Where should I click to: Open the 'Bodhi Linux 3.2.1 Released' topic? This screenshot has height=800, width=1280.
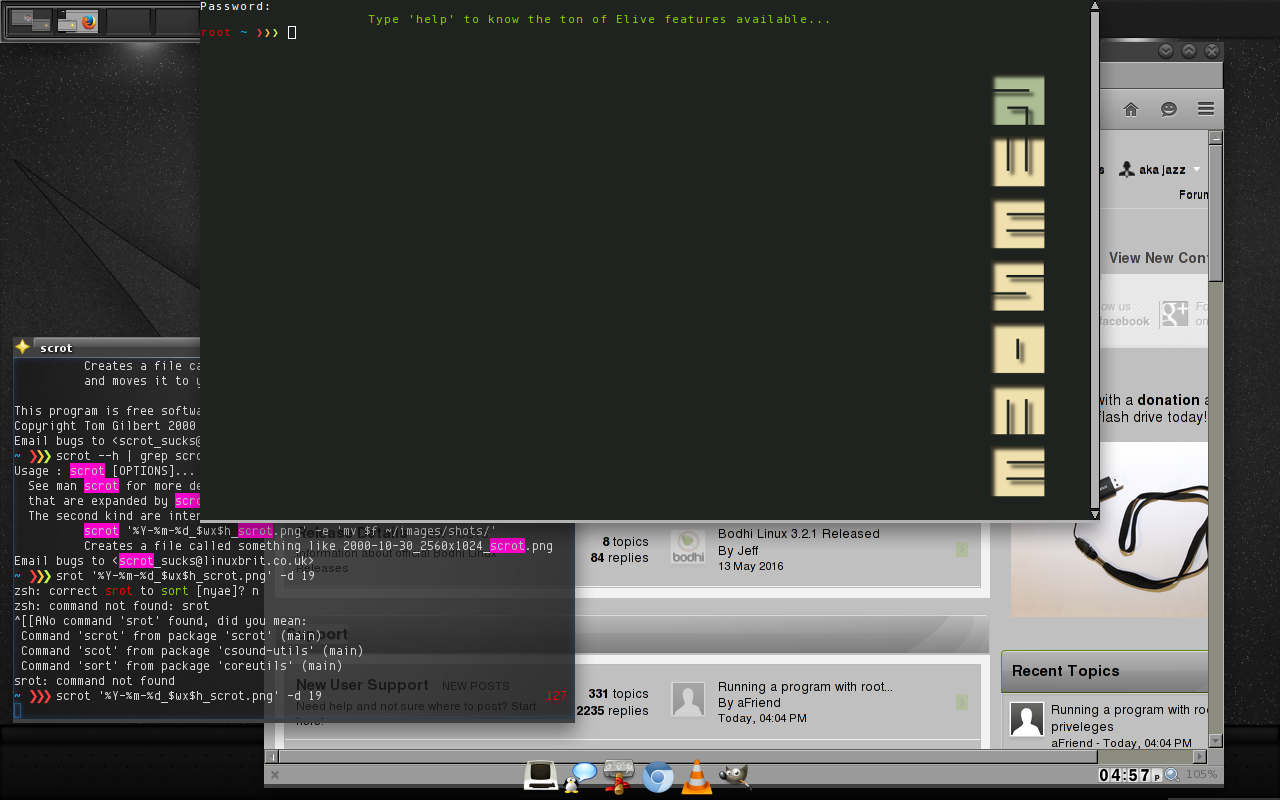[x=799, y=534]
